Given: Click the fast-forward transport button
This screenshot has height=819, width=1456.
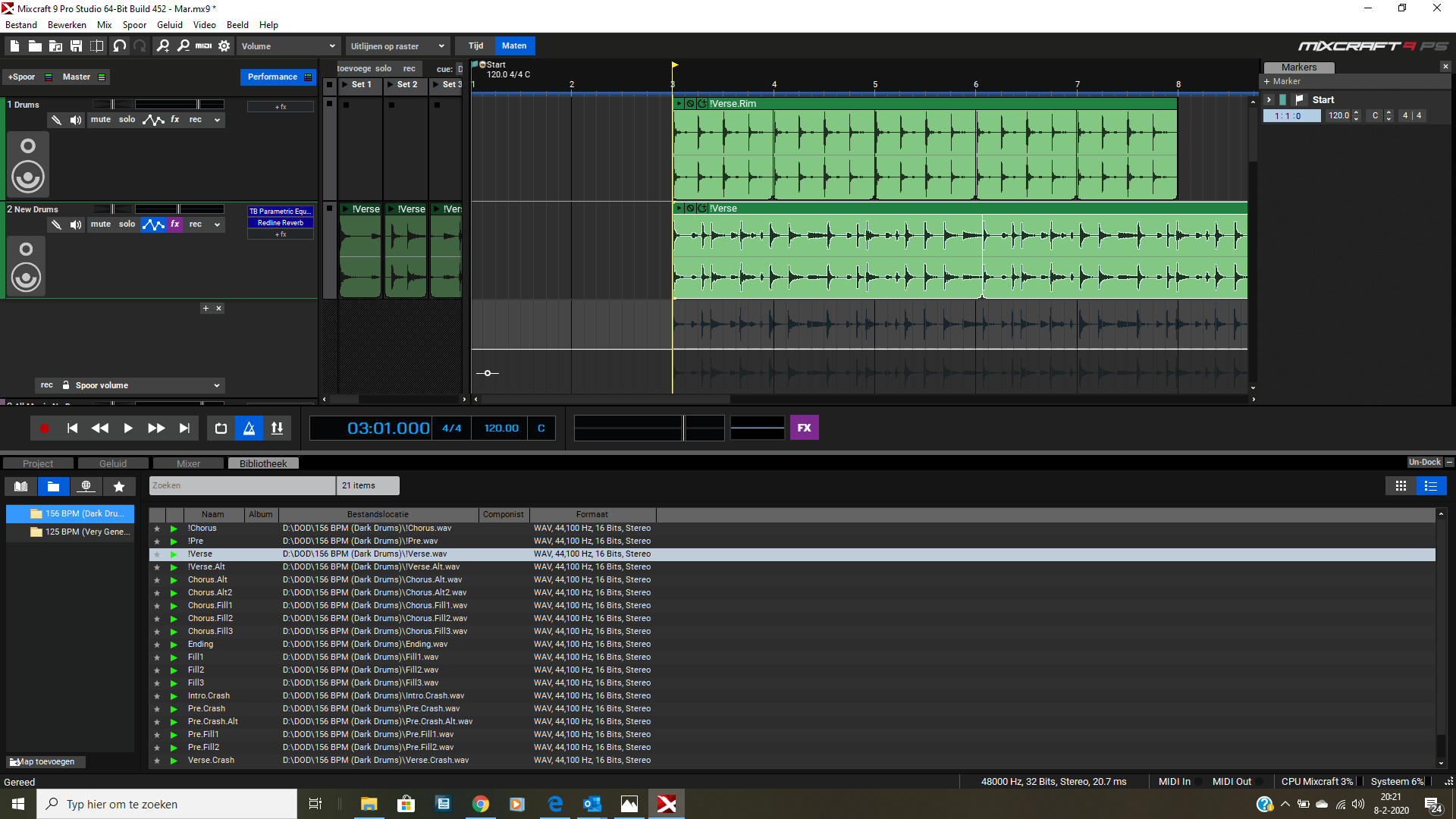Looking at the screenshot, I should [156, 428].
